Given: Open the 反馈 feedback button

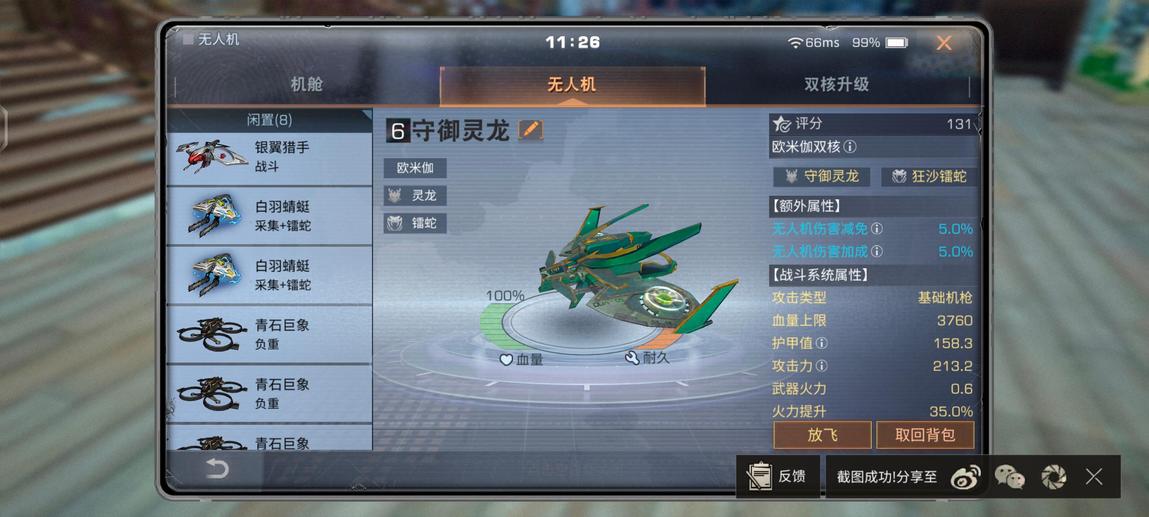Looking at the screenshot, I should pos(777,477).
